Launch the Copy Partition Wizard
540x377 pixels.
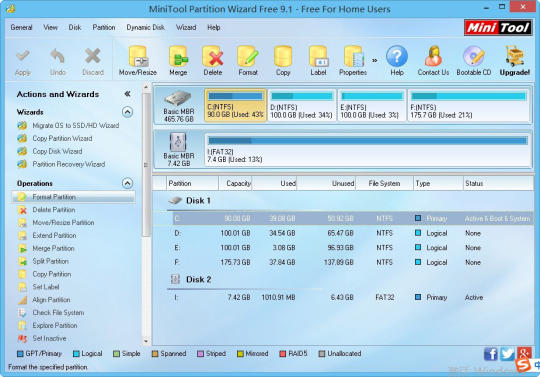pyautogui.click(x=62, y=138)
